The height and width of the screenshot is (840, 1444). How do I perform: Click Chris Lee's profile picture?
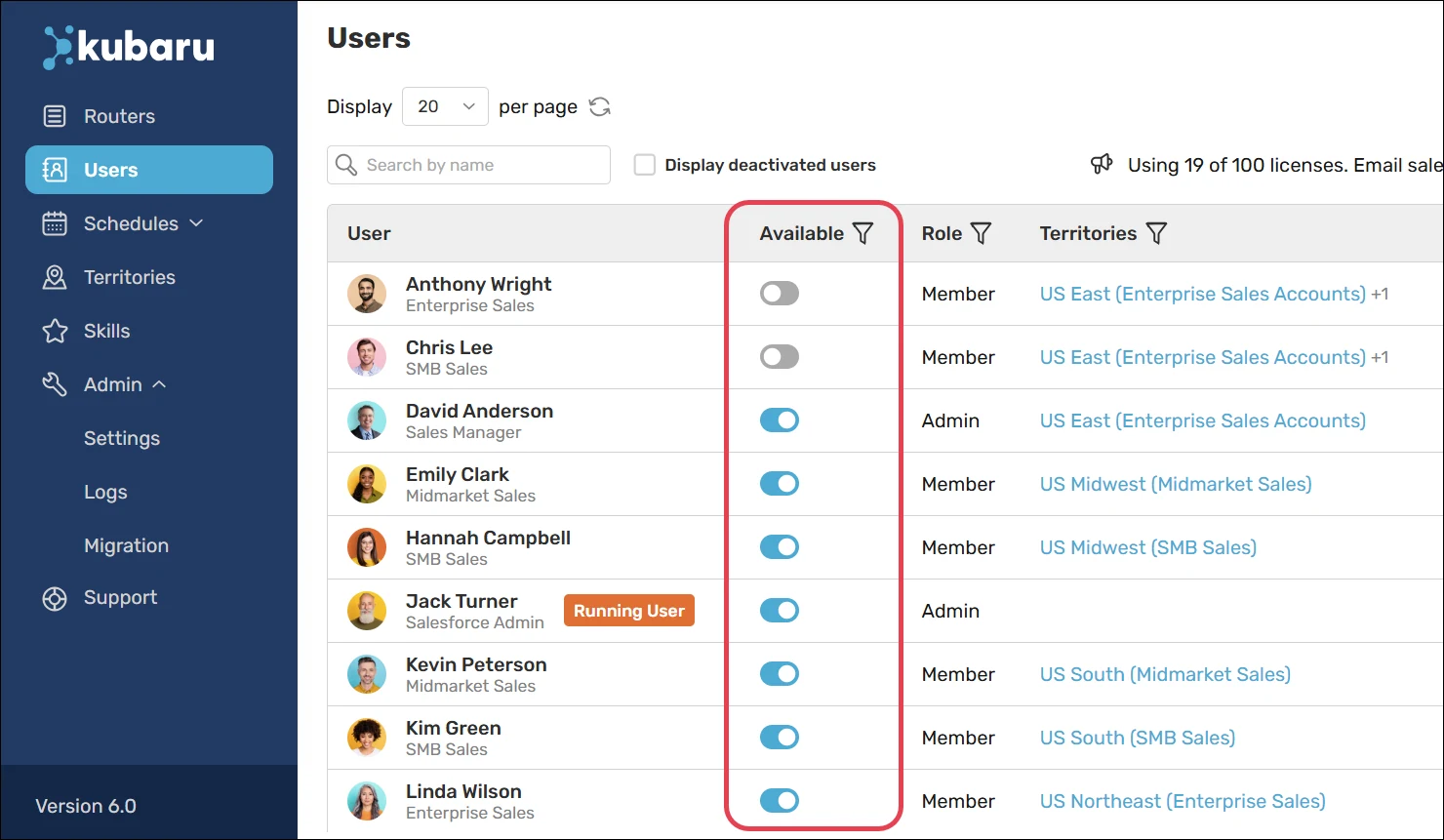coord(367,357)
